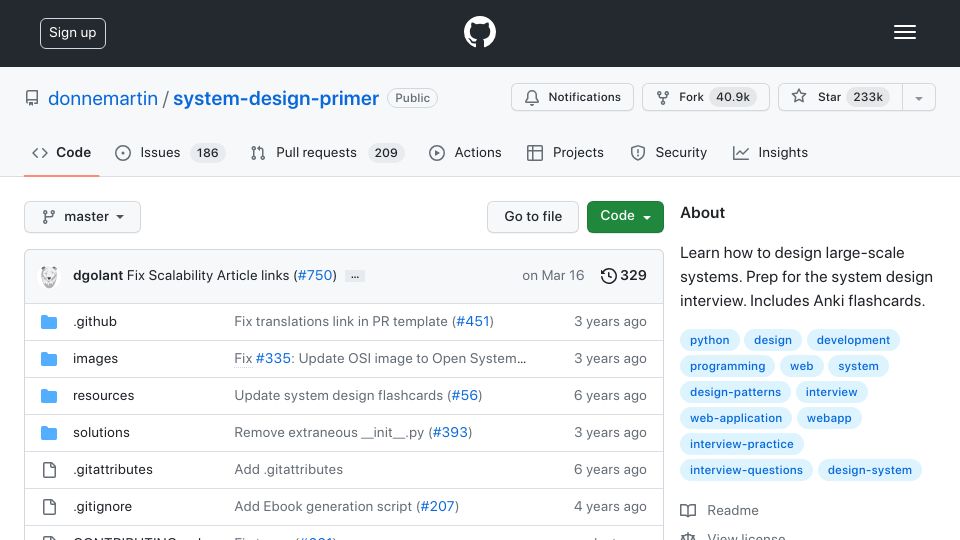Click the programming topic tag
The image size is (960, 540).
[727, 366]
